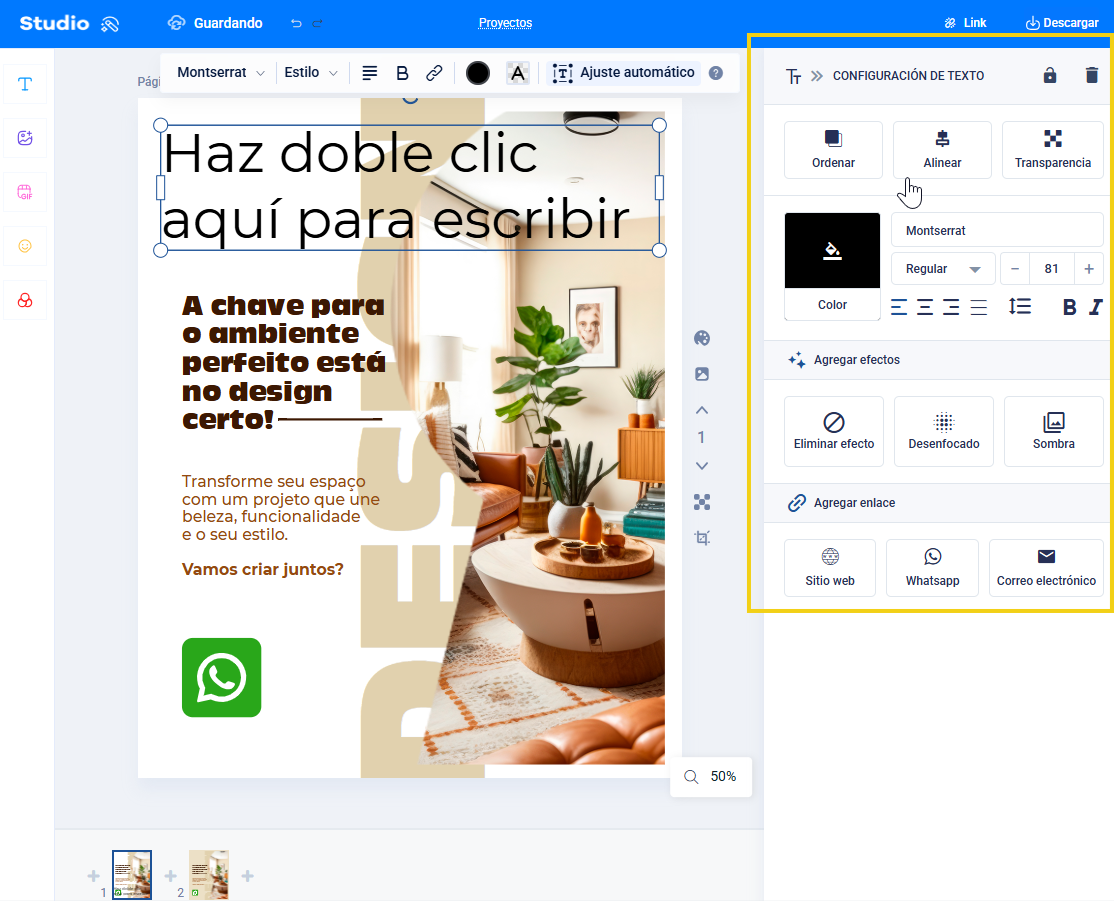
Task: Open the palette icon beside the canvas
Action: [x=702, y=338]
